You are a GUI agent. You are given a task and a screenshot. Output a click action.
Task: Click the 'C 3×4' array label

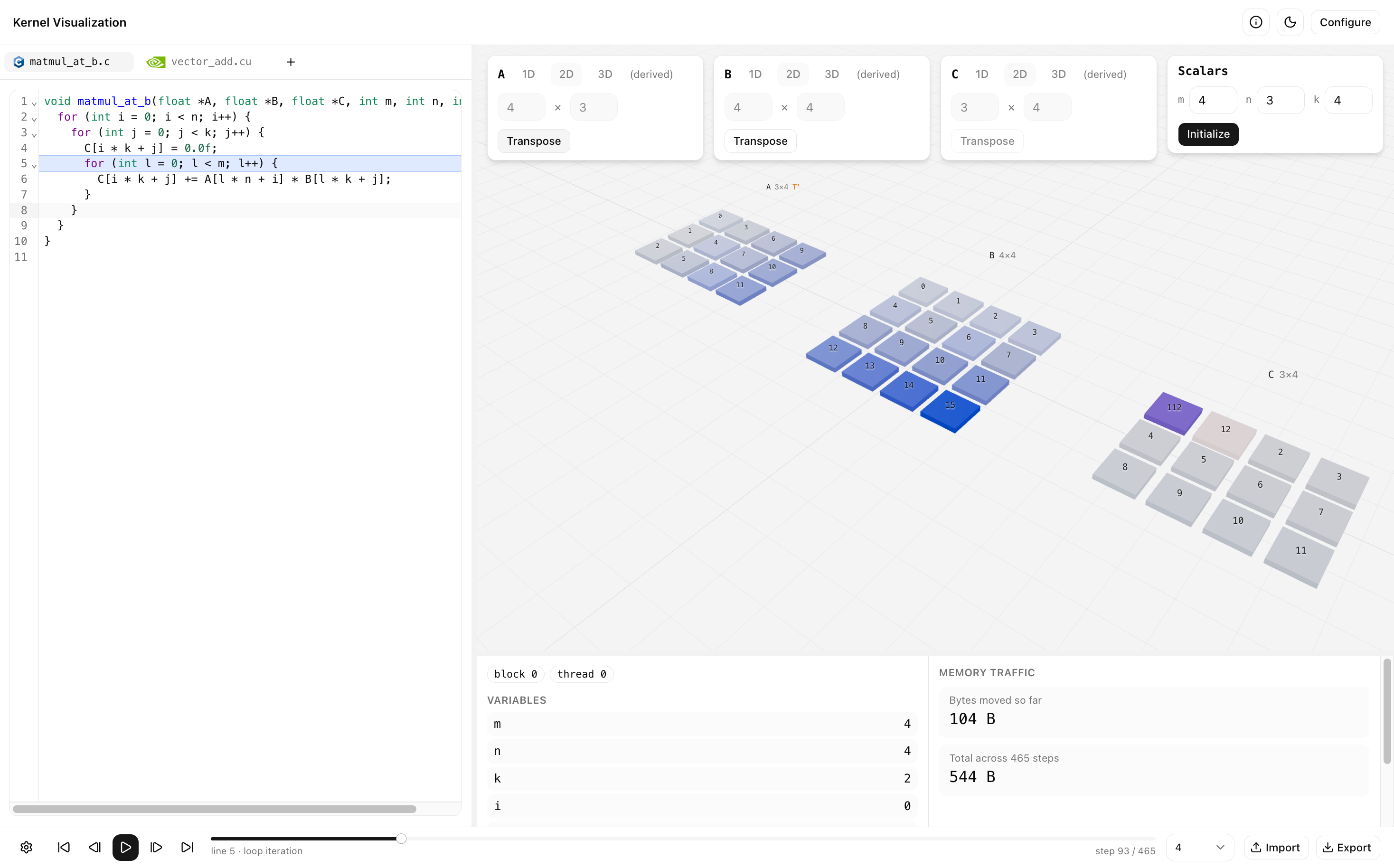[1283, 374]
